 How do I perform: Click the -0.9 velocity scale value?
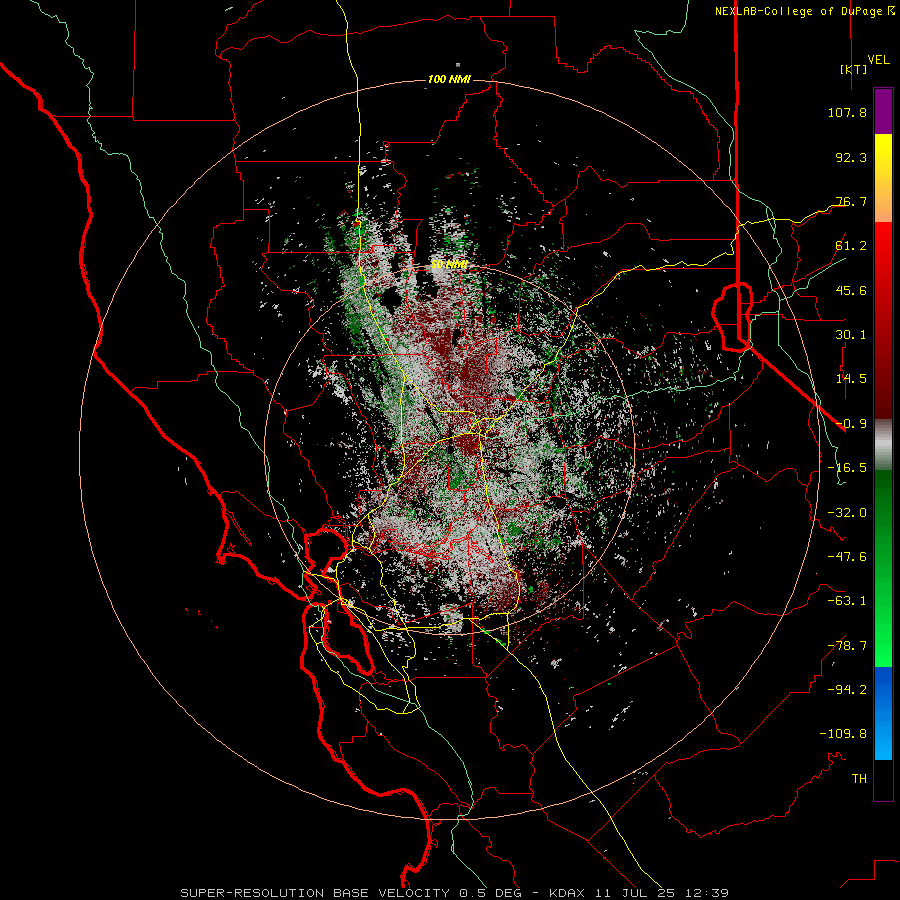tap(851, 424)
